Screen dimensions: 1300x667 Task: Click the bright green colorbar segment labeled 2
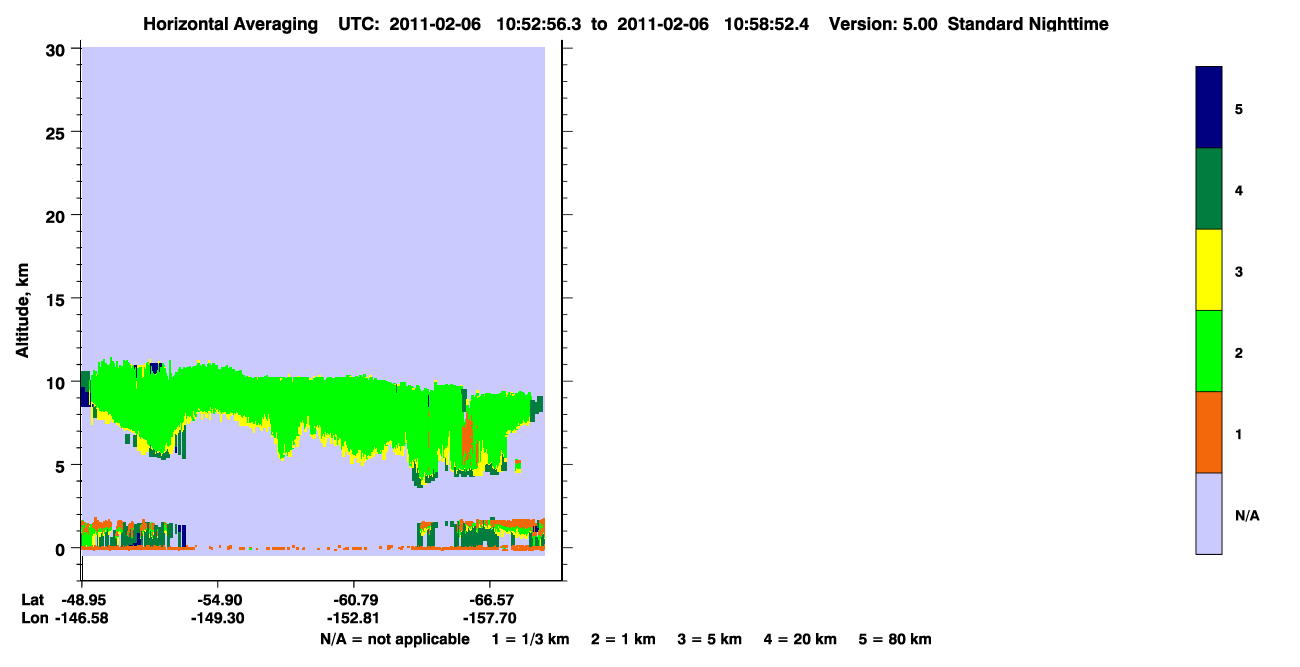pos(1209,351)
